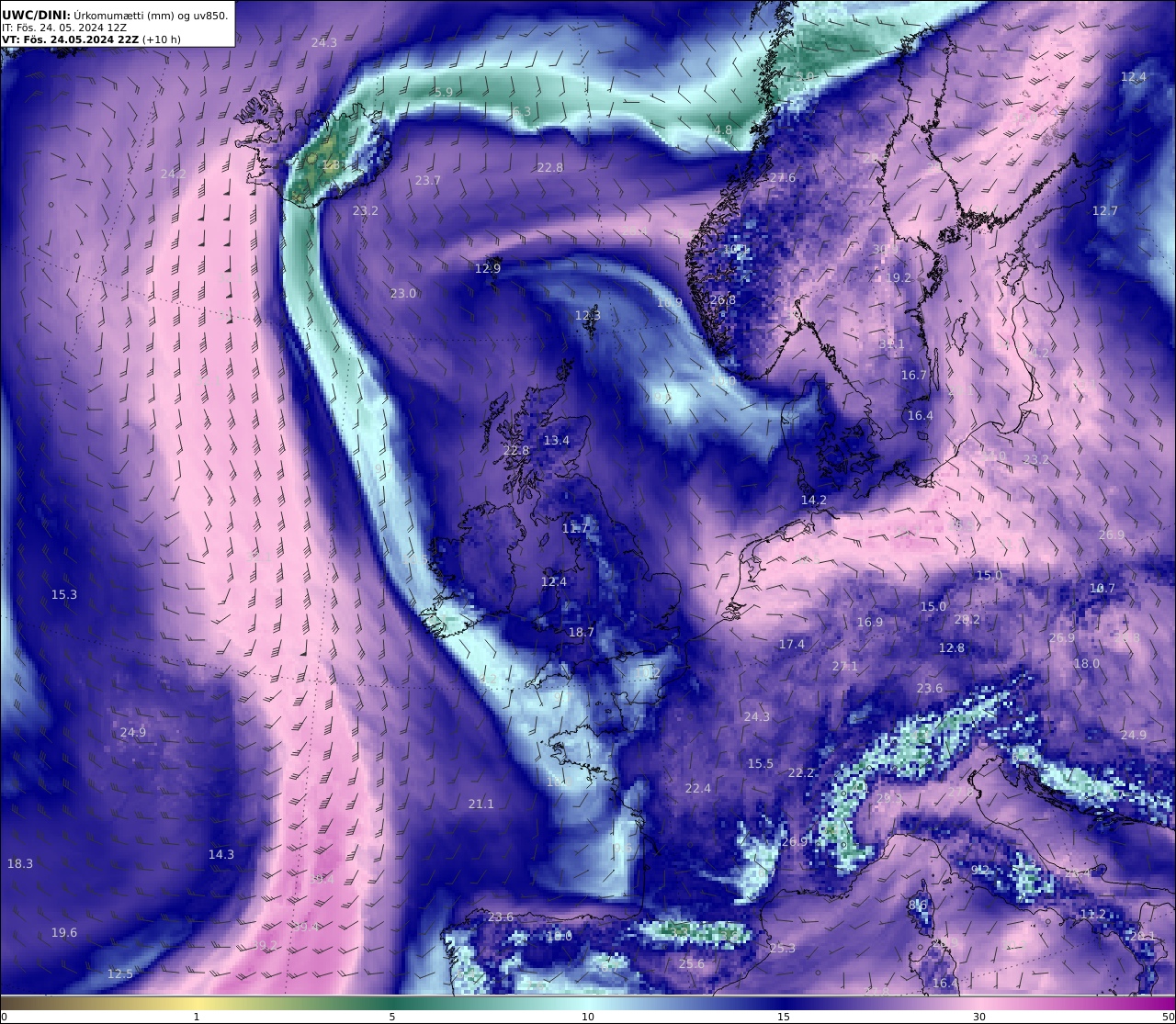Select the 18.3 value at left edge
The width and height of the screenshot is (1176, 1024).
pos(20,864)
